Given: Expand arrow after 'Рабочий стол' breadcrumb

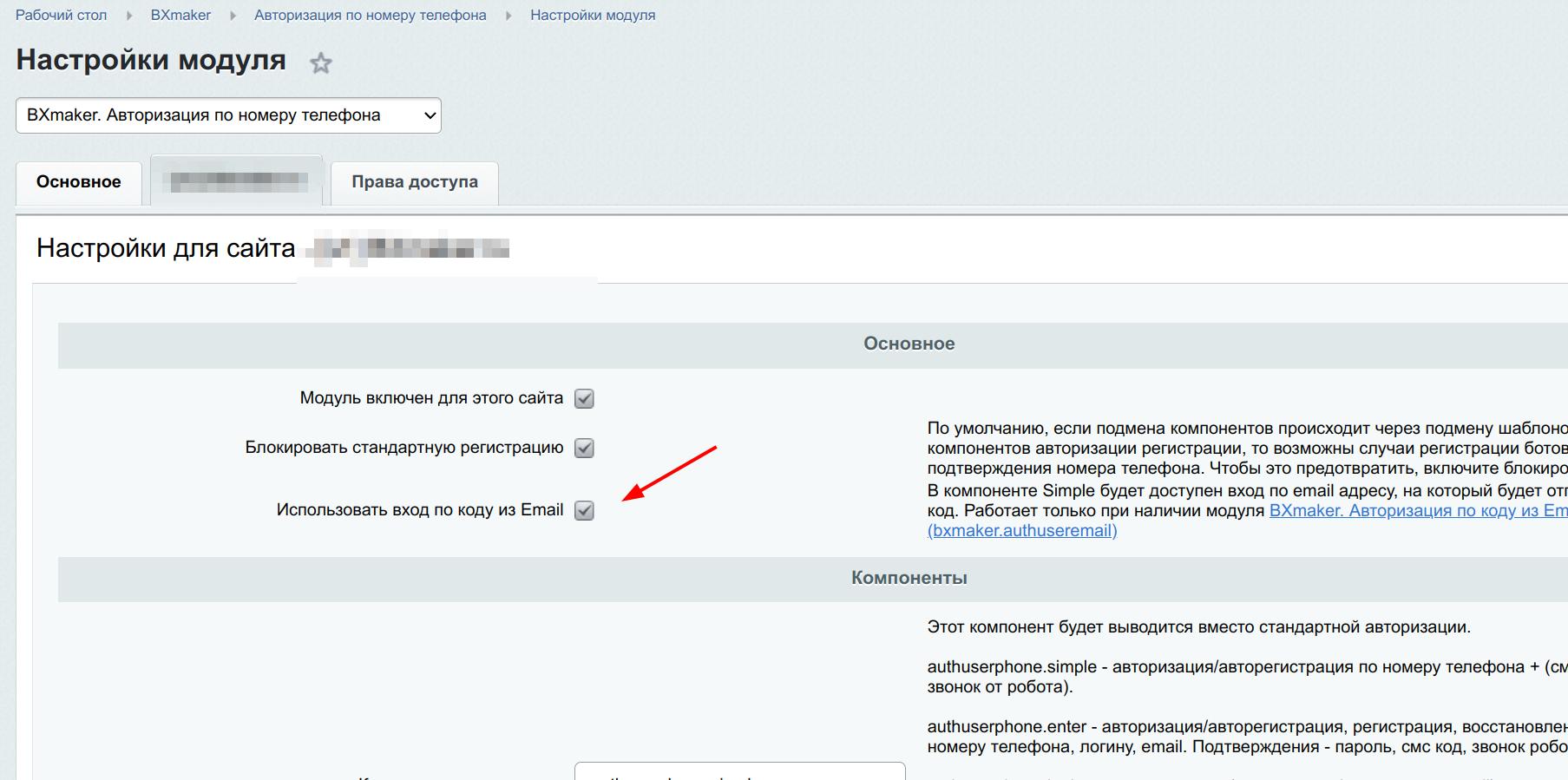Looking at the screenshot, I should [129, 16].
